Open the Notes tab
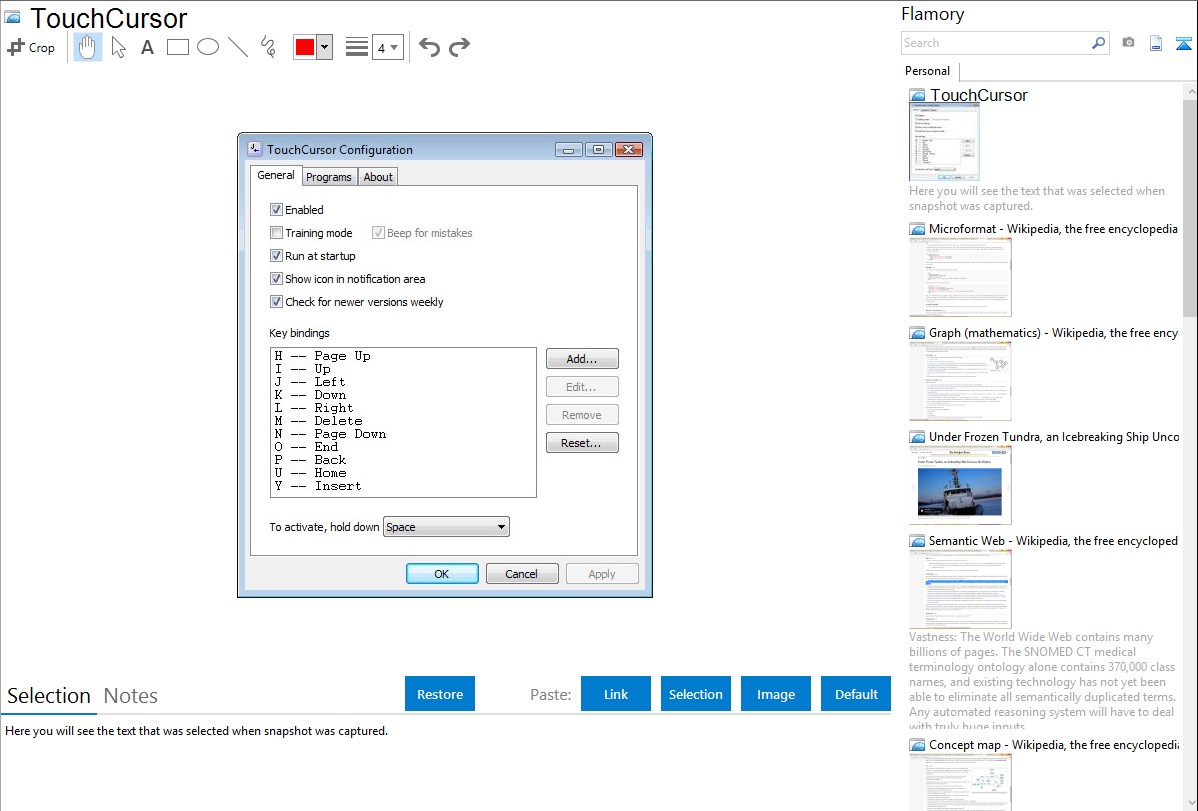1198x811 pixels. coord(131,696)
